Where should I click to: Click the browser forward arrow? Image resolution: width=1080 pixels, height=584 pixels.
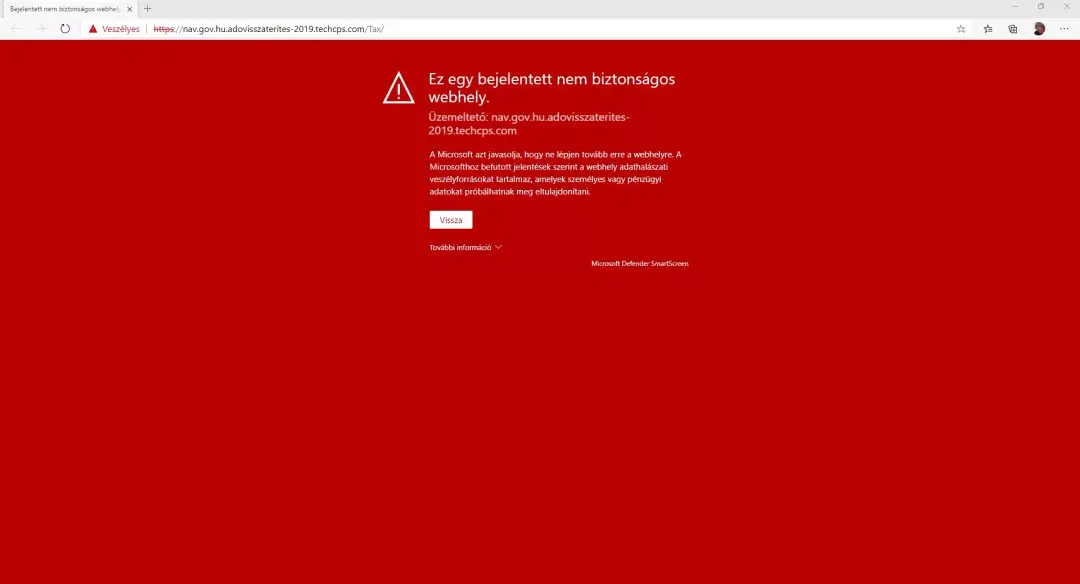pos(41,29)
